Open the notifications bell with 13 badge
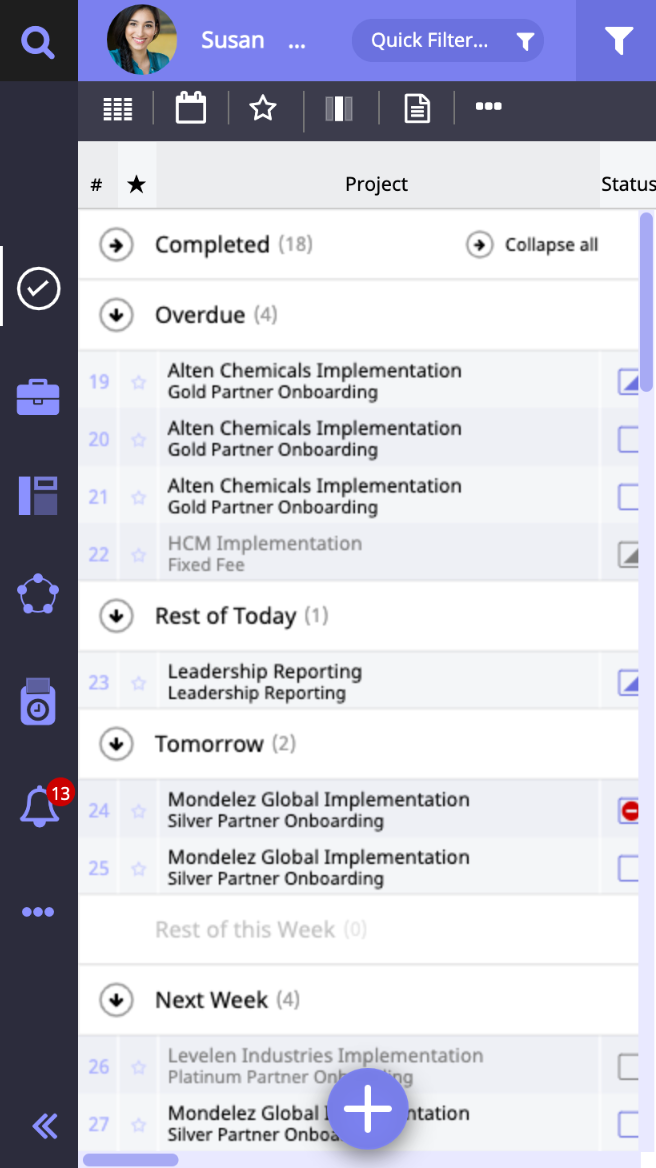656x1168 pixels. coord(40,805)
